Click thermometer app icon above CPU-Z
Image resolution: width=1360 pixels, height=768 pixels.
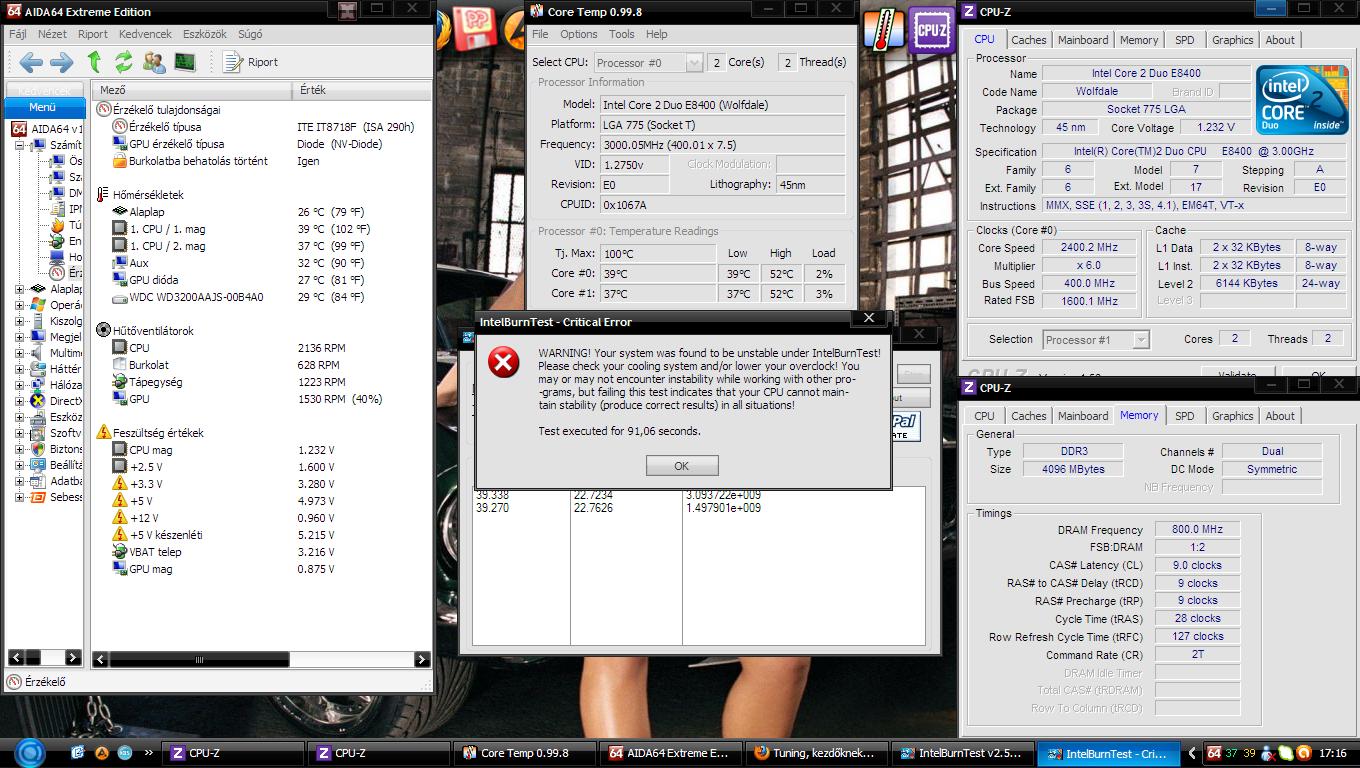point(883,30)
